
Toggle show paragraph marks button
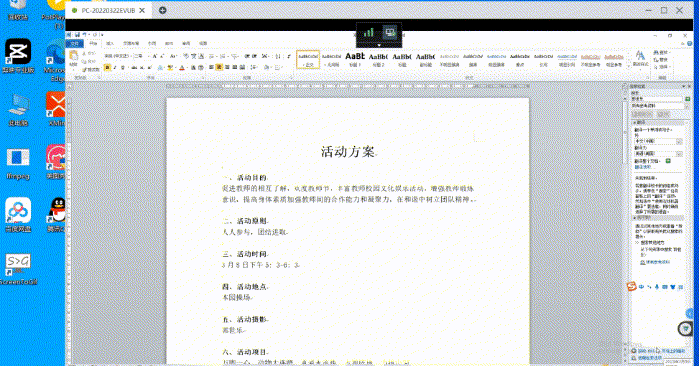click(289, 56)
